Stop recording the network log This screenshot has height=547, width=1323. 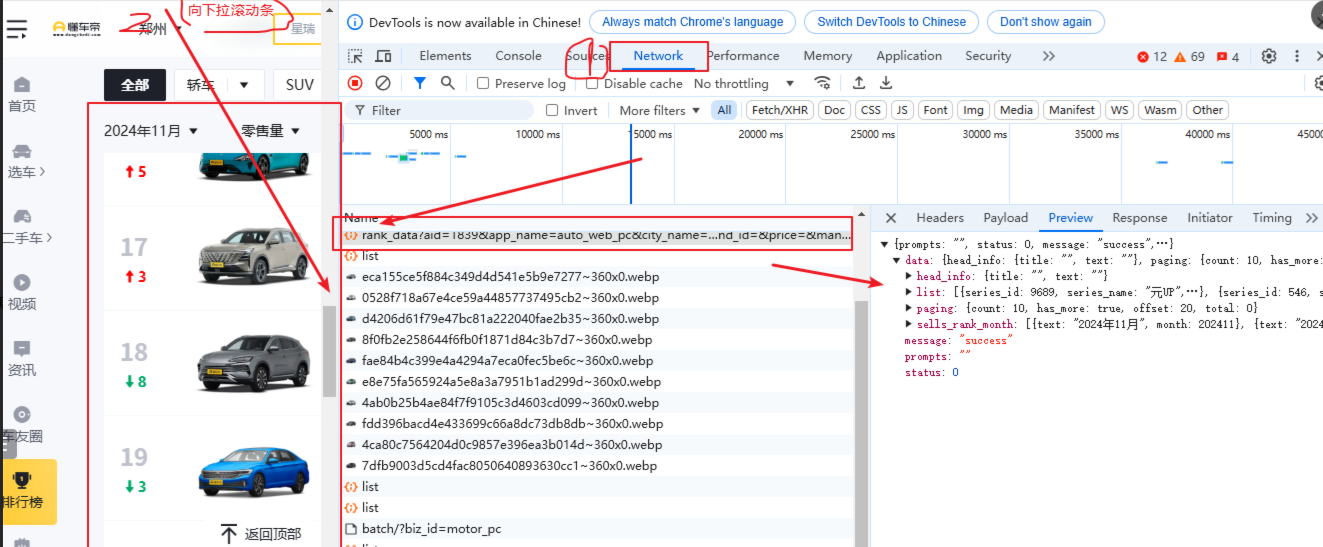pos(355,83)
